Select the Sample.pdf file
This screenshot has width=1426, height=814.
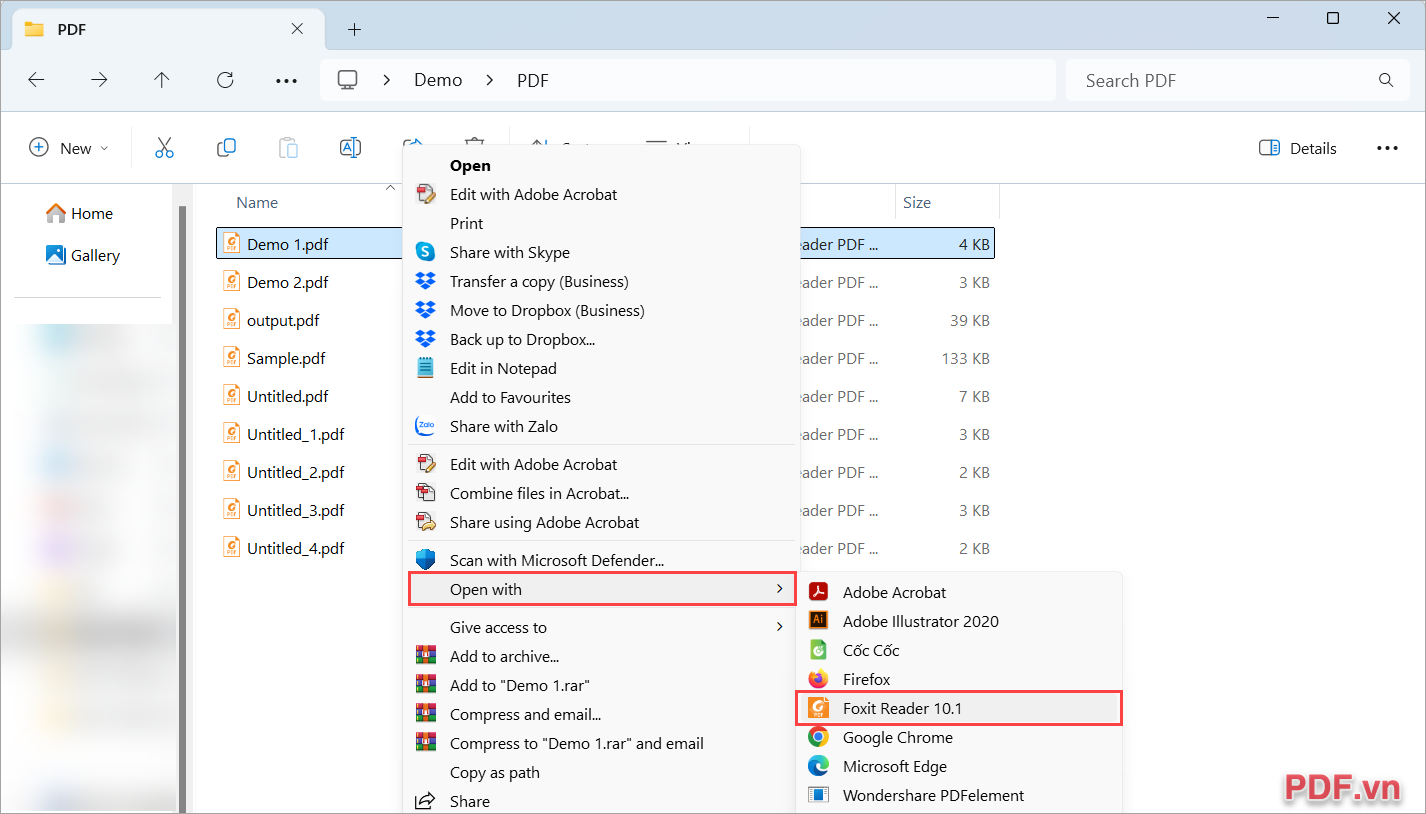286,358
